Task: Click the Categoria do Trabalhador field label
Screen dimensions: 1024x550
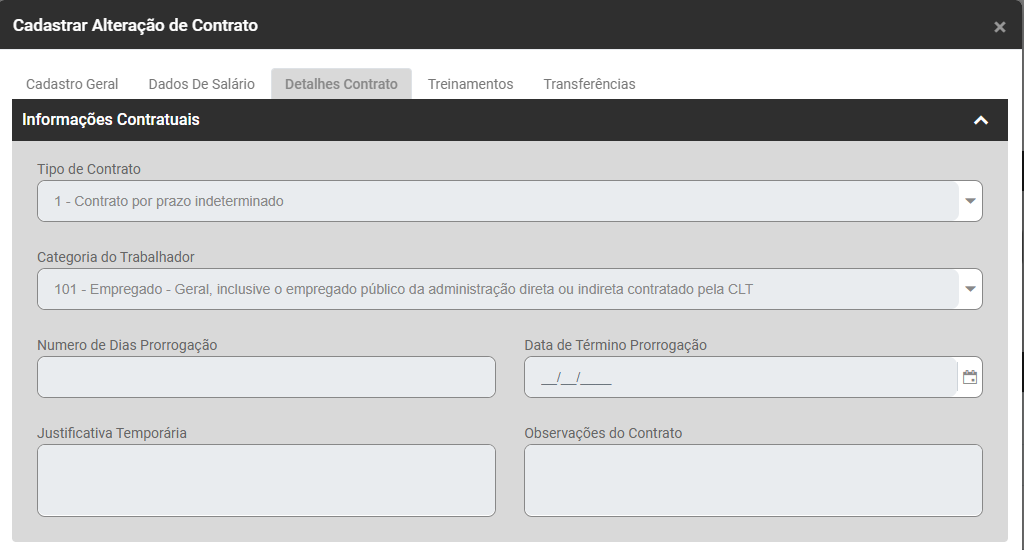Action: [x=116, y=257]
